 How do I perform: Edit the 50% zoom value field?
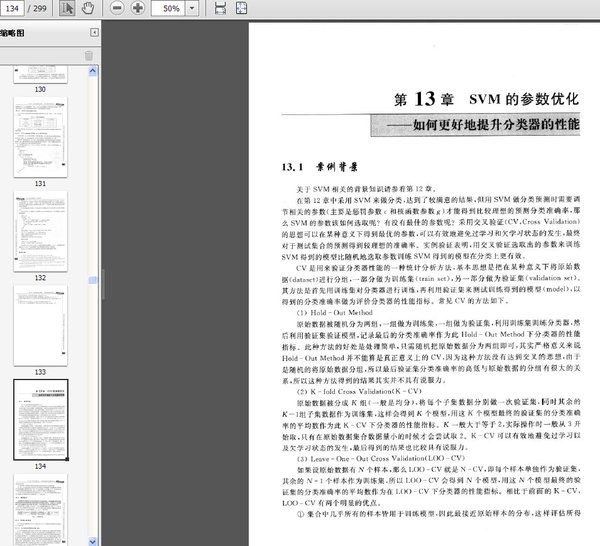tap(169, 8)
